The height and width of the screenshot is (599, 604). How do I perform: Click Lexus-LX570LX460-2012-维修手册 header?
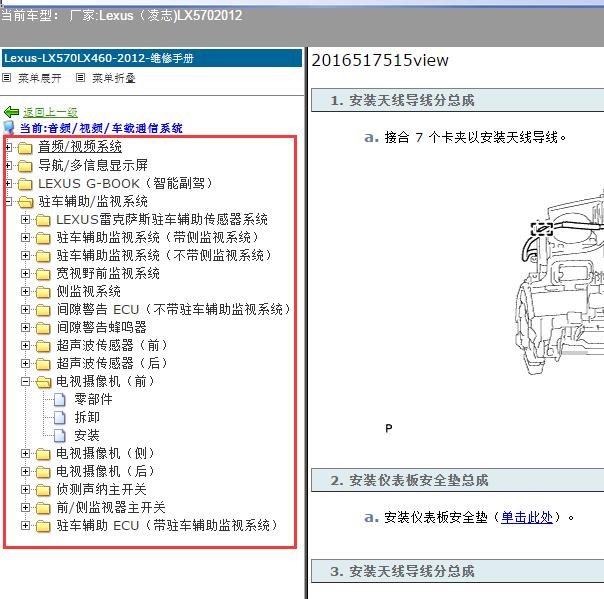152,58
